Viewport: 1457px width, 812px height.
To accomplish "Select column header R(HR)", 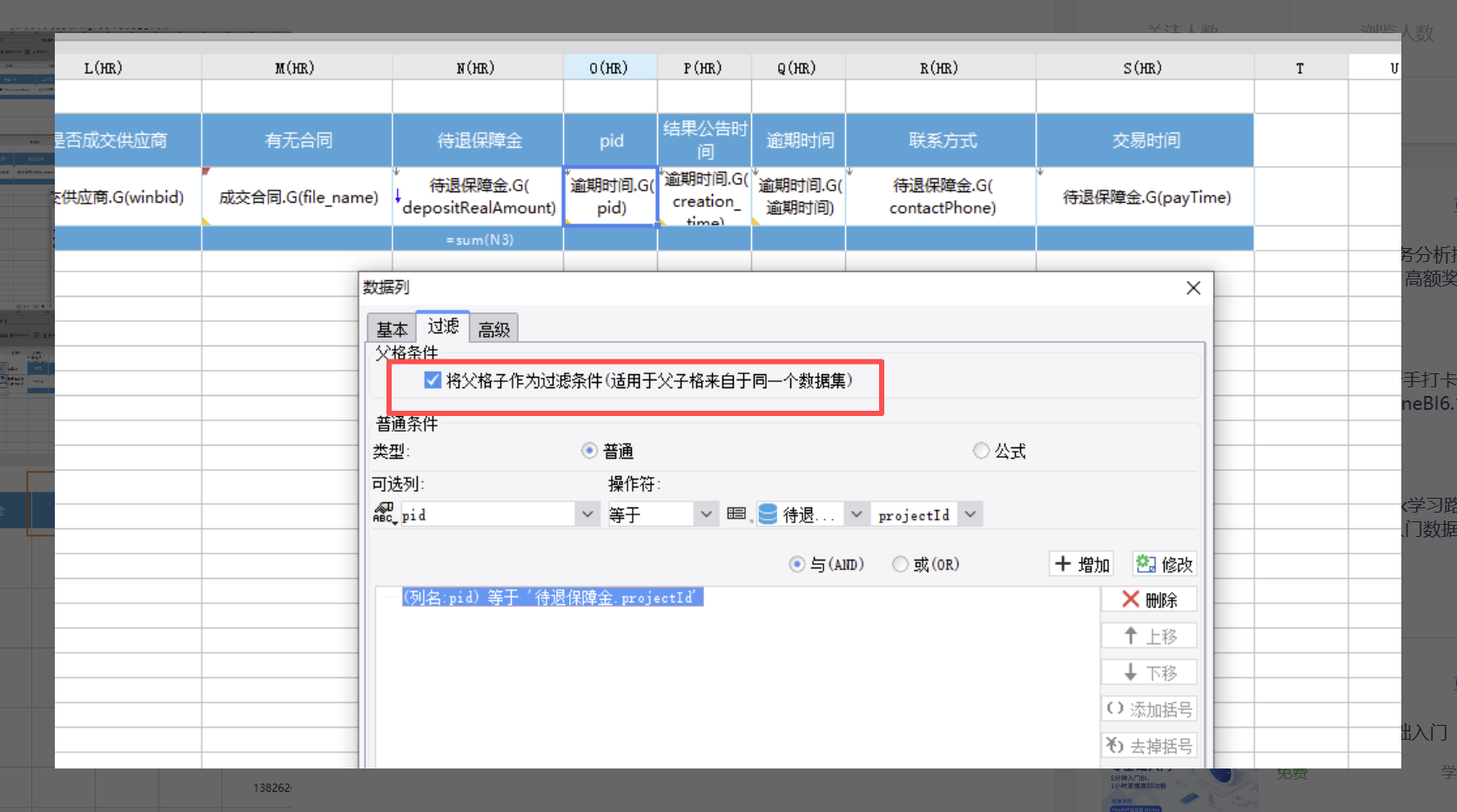I will 941,68.
